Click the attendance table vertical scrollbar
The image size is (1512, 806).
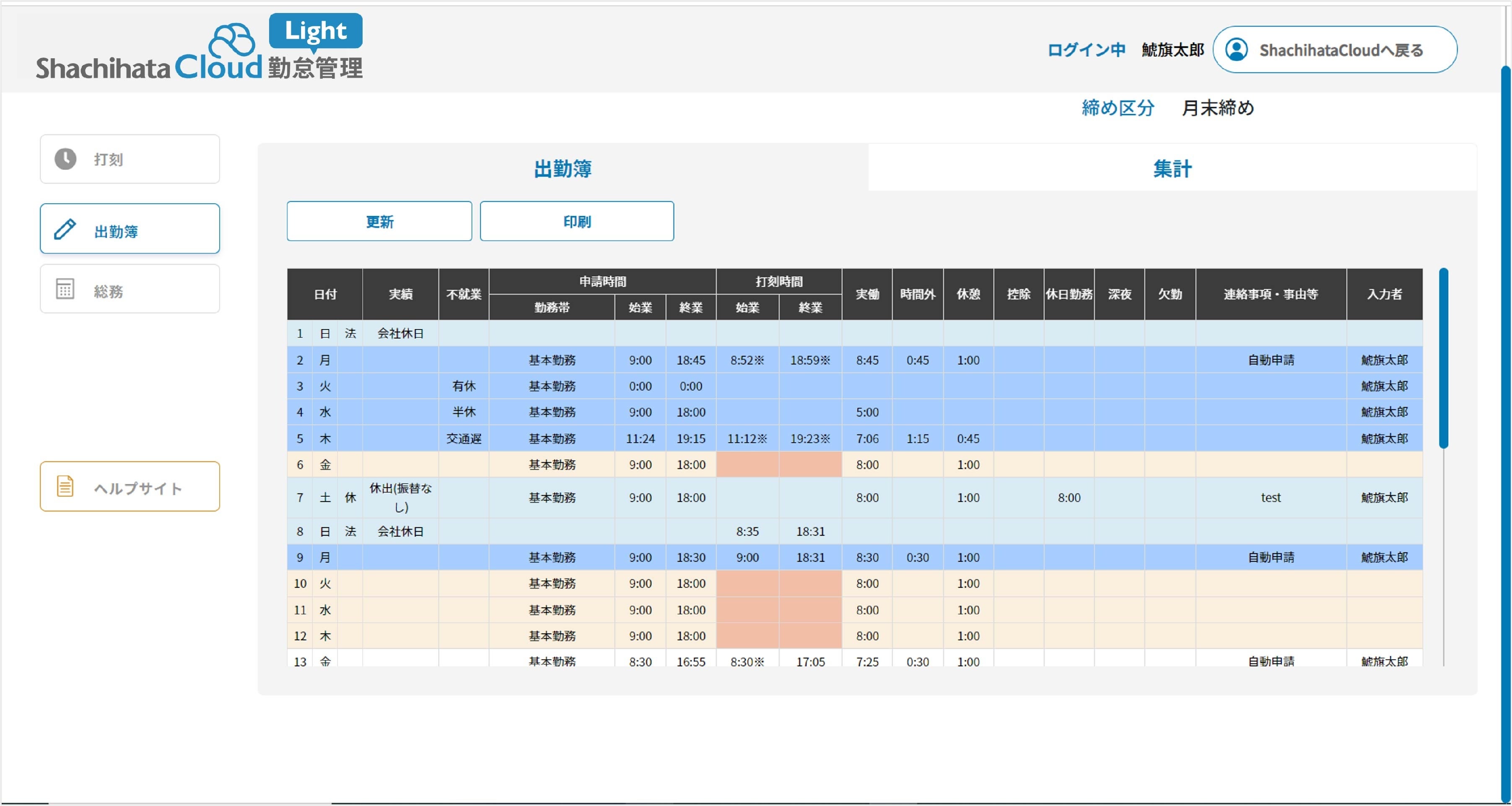pos(1443,358)
